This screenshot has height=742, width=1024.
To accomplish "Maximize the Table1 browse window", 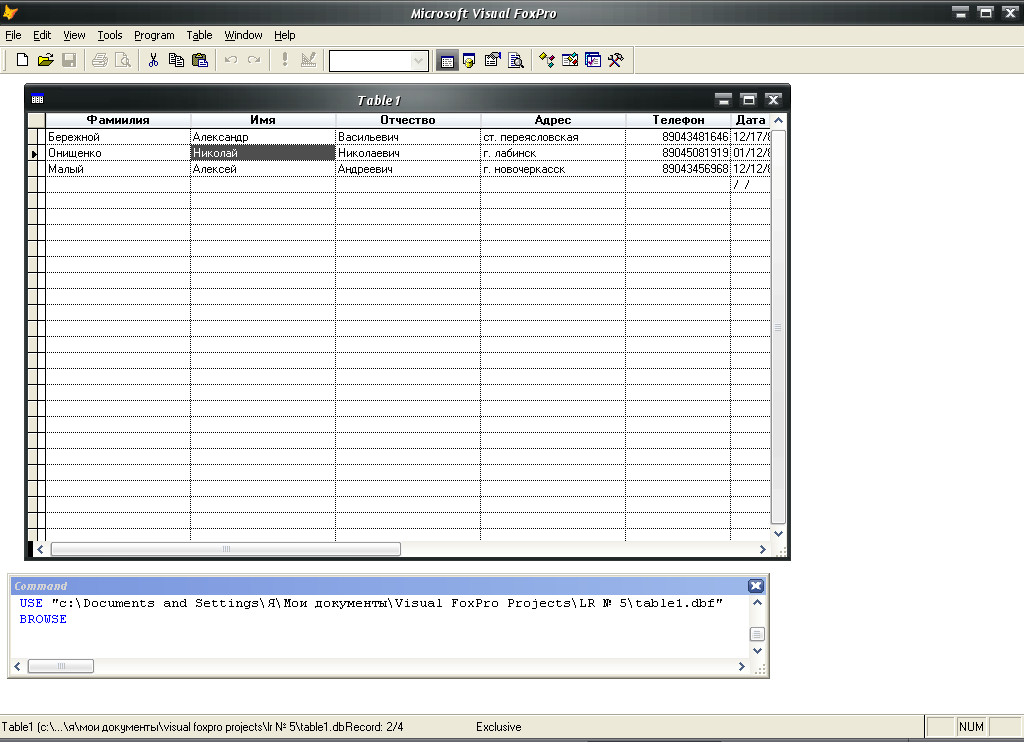I will coord(748,99).
